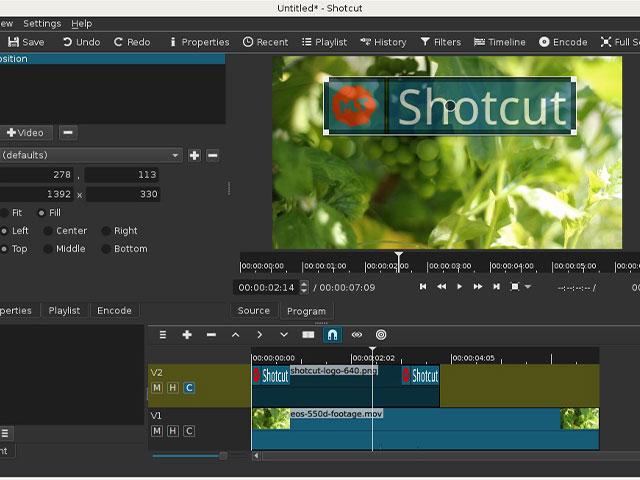Delete preset with minus icon
The image size is (640, 480).
pyautogui.click(x=213, y=155)
